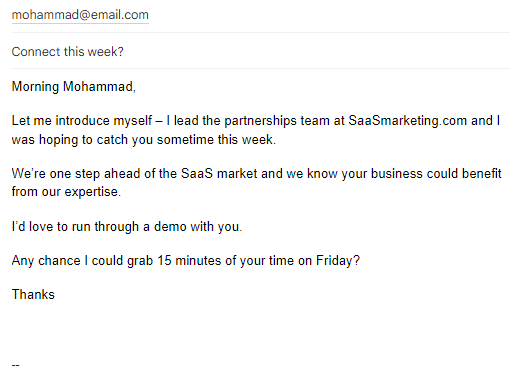This screenshot has height=372, width=510.
Task: Place cursor at 'Let me introduce myself'
Action: click(x=82, y=121)
